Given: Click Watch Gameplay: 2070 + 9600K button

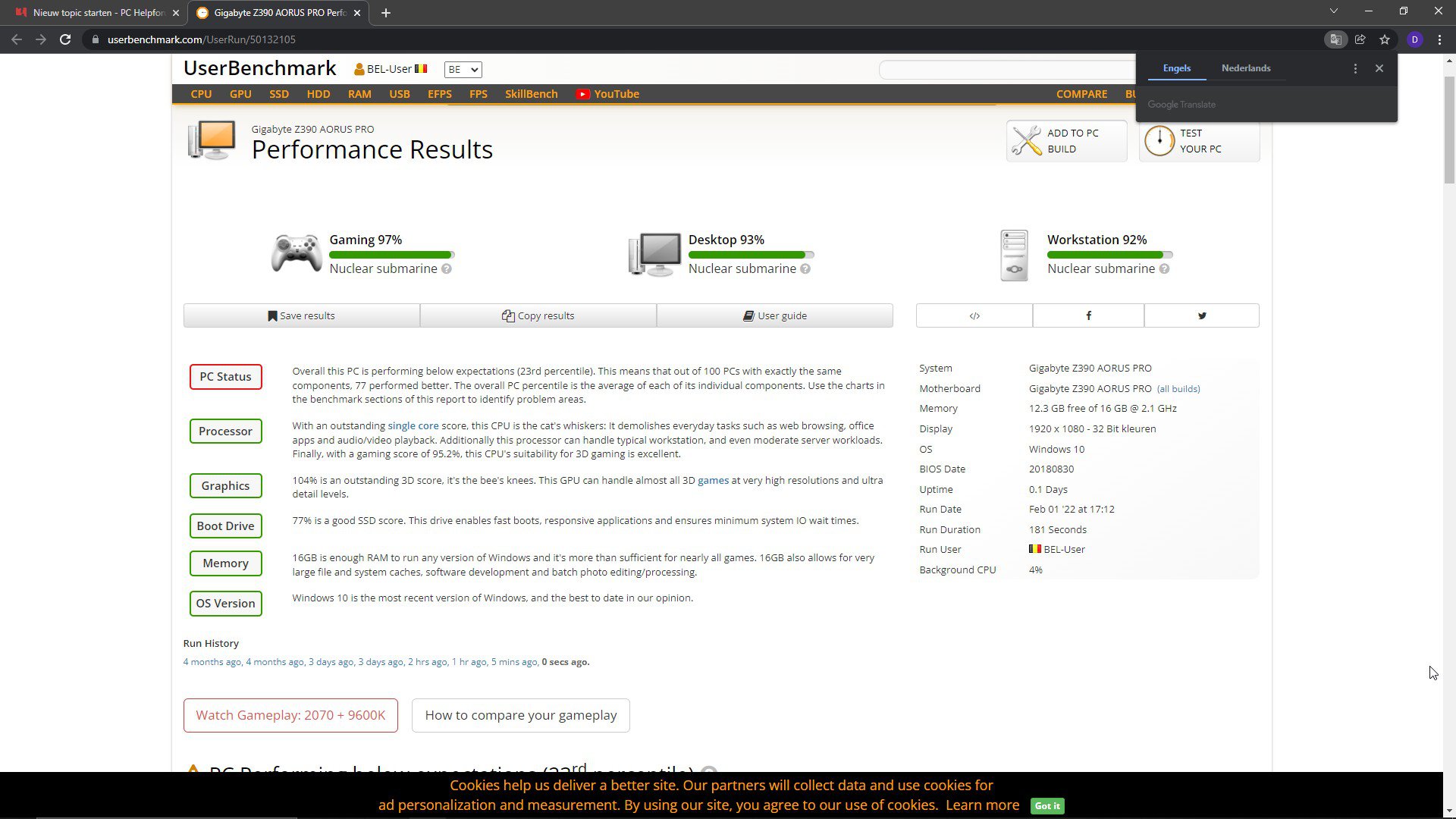Looking at the screenshot, I should point(290,715).
